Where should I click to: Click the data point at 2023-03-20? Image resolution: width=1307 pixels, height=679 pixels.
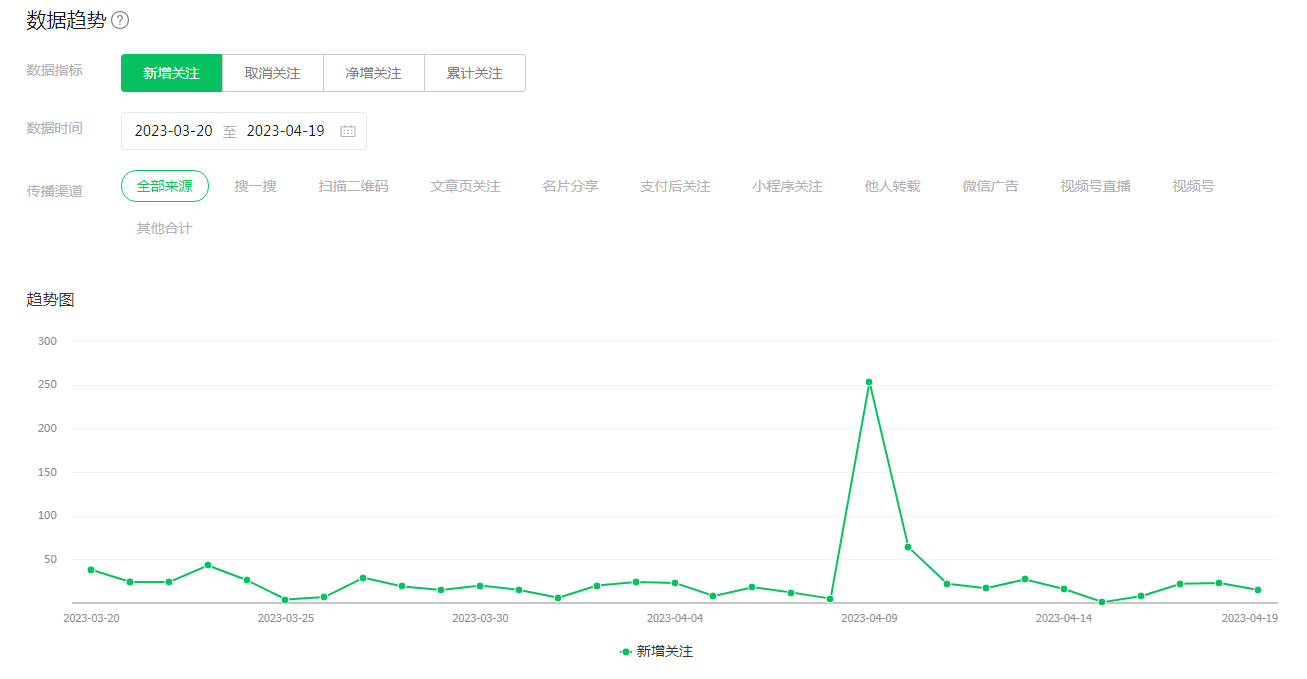click(91, 570)
